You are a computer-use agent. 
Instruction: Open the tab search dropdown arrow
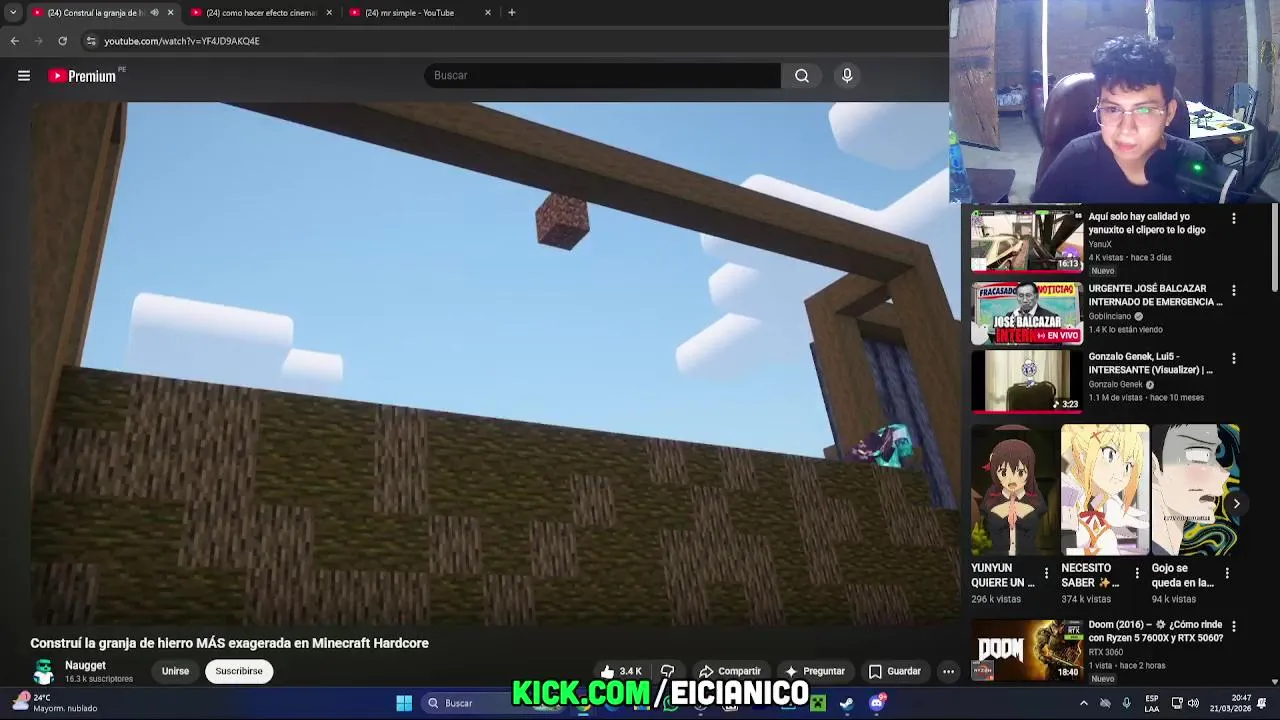pyautogui.click(x=13, y=13)
